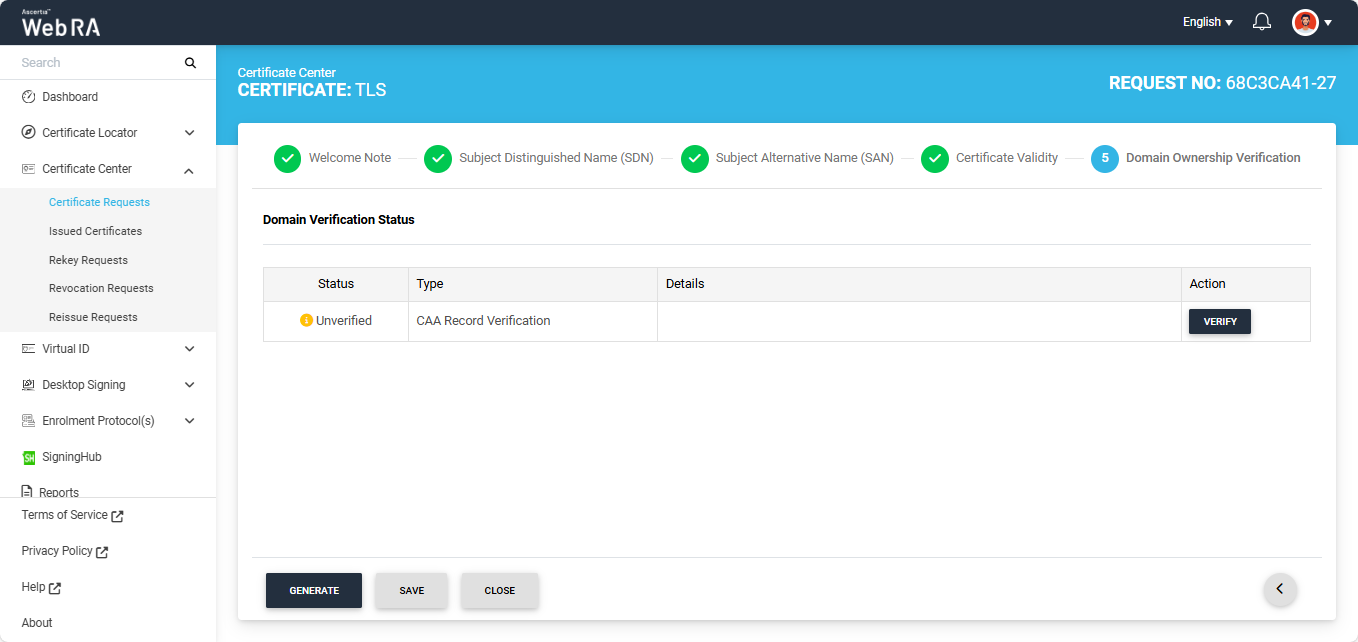Click the notification bell icon
This screenshot has width=1358, height=642.
(x=1262, y=22)
